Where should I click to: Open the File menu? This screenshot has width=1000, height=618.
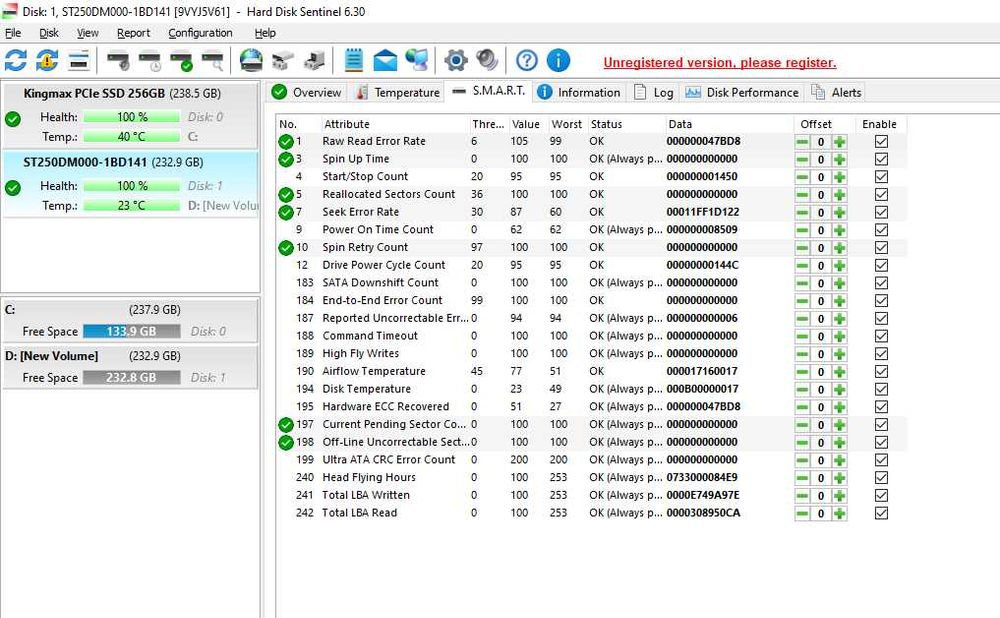[x=13, y=33]
